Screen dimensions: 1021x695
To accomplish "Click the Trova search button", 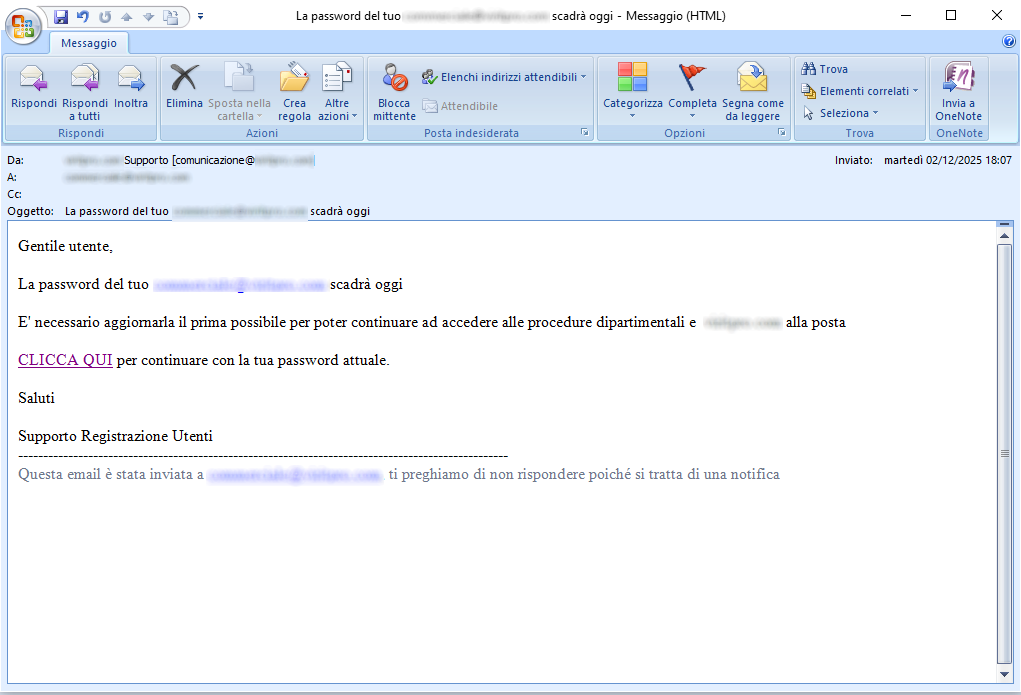I will pos(825,69).
